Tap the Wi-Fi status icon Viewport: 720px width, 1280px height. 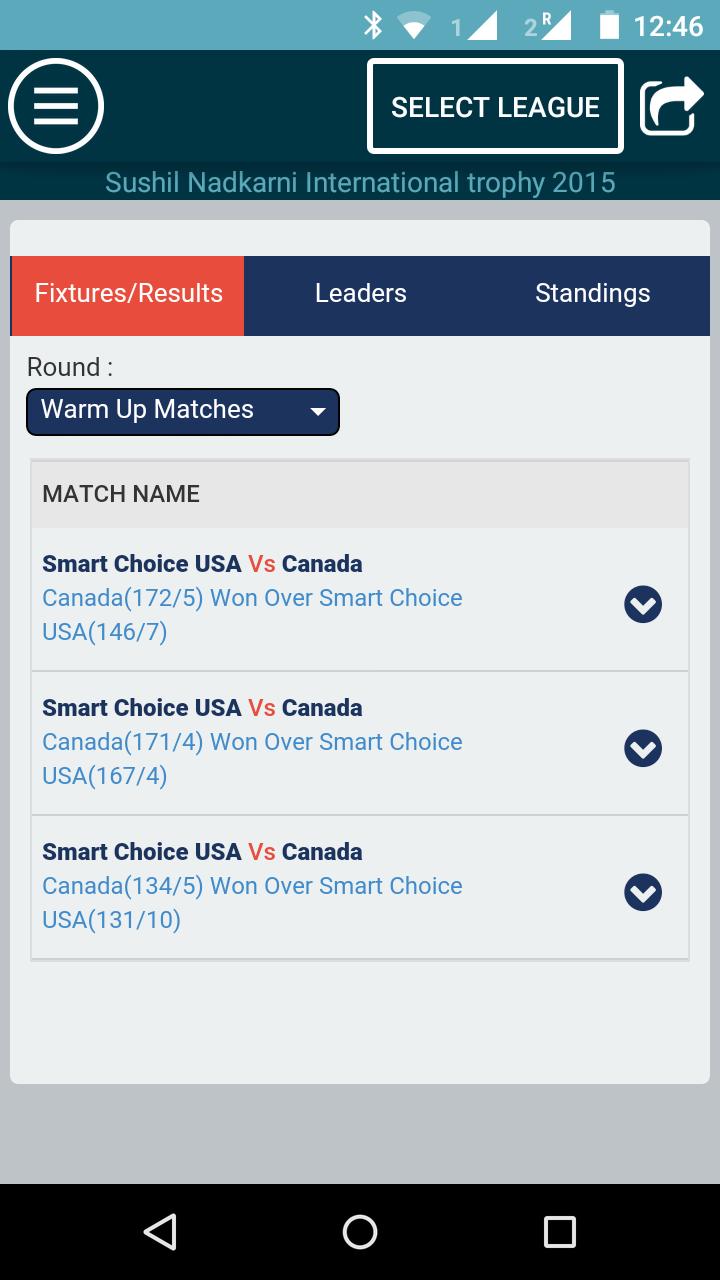[412, 25]
